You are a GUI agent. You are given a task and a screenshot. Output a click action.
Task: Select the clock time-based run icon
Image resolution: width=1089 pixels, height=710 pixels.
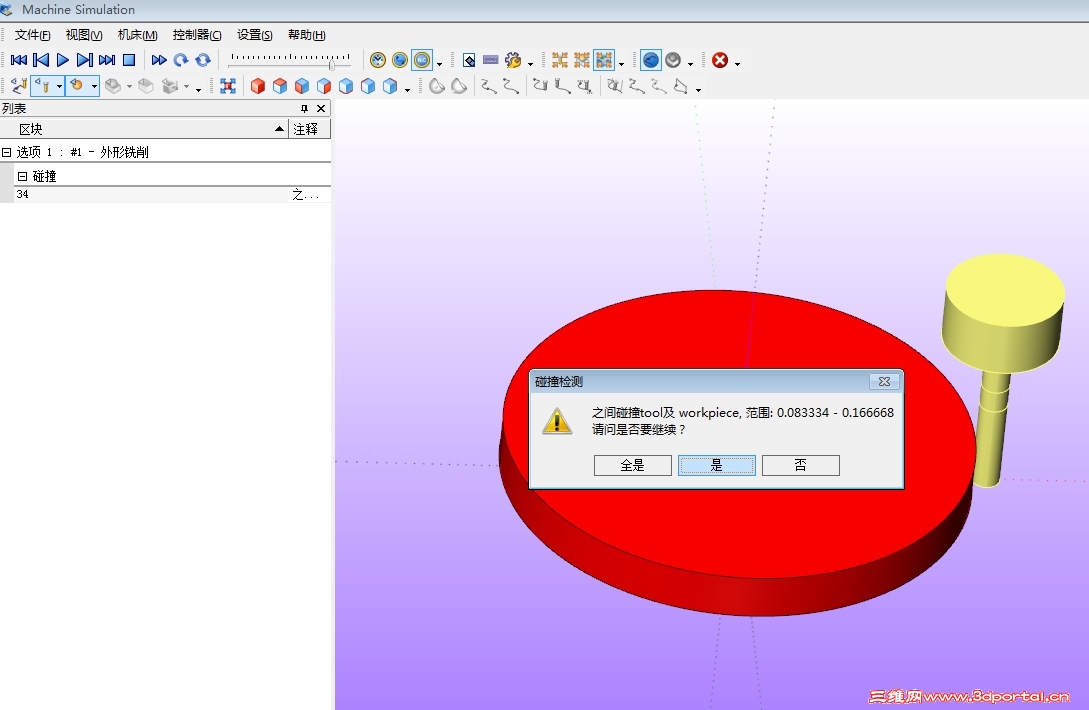[378, 60]
